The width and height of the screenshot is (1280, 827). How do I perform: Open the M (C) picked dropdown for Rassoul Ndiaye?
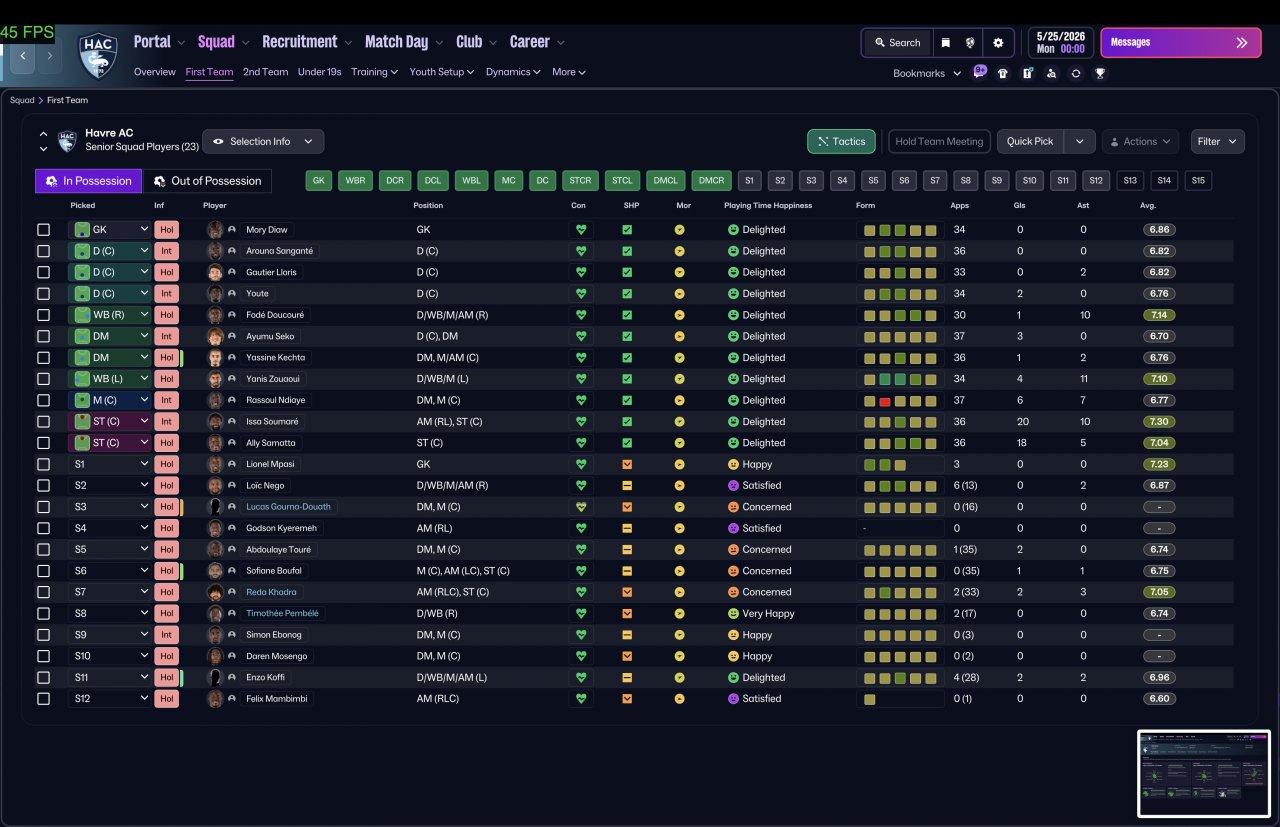[110, 400]
